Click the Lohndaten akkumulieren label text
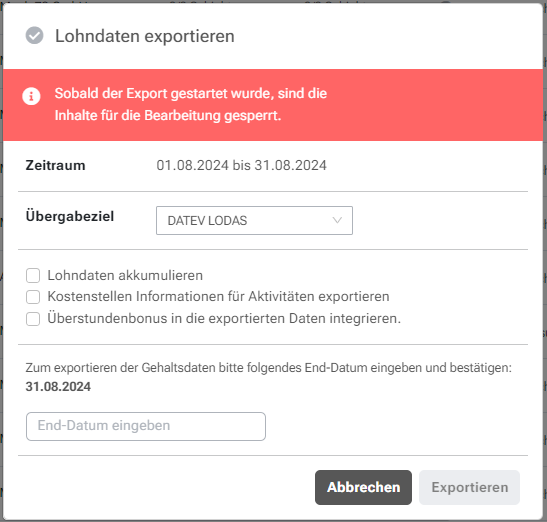Viewport: 547px width, 522px height. pyautogui.click(x=125, y=275)
